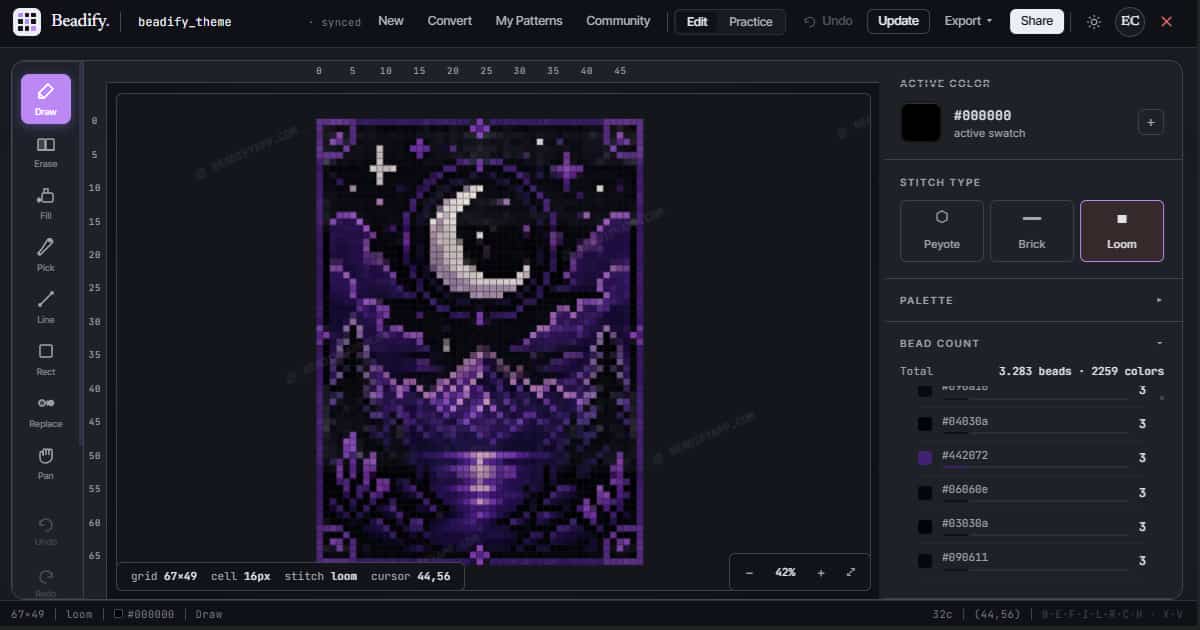Click the beadify_theme file name
Viewport: 1200px width, 630px height.
click(x=184, y=22)
